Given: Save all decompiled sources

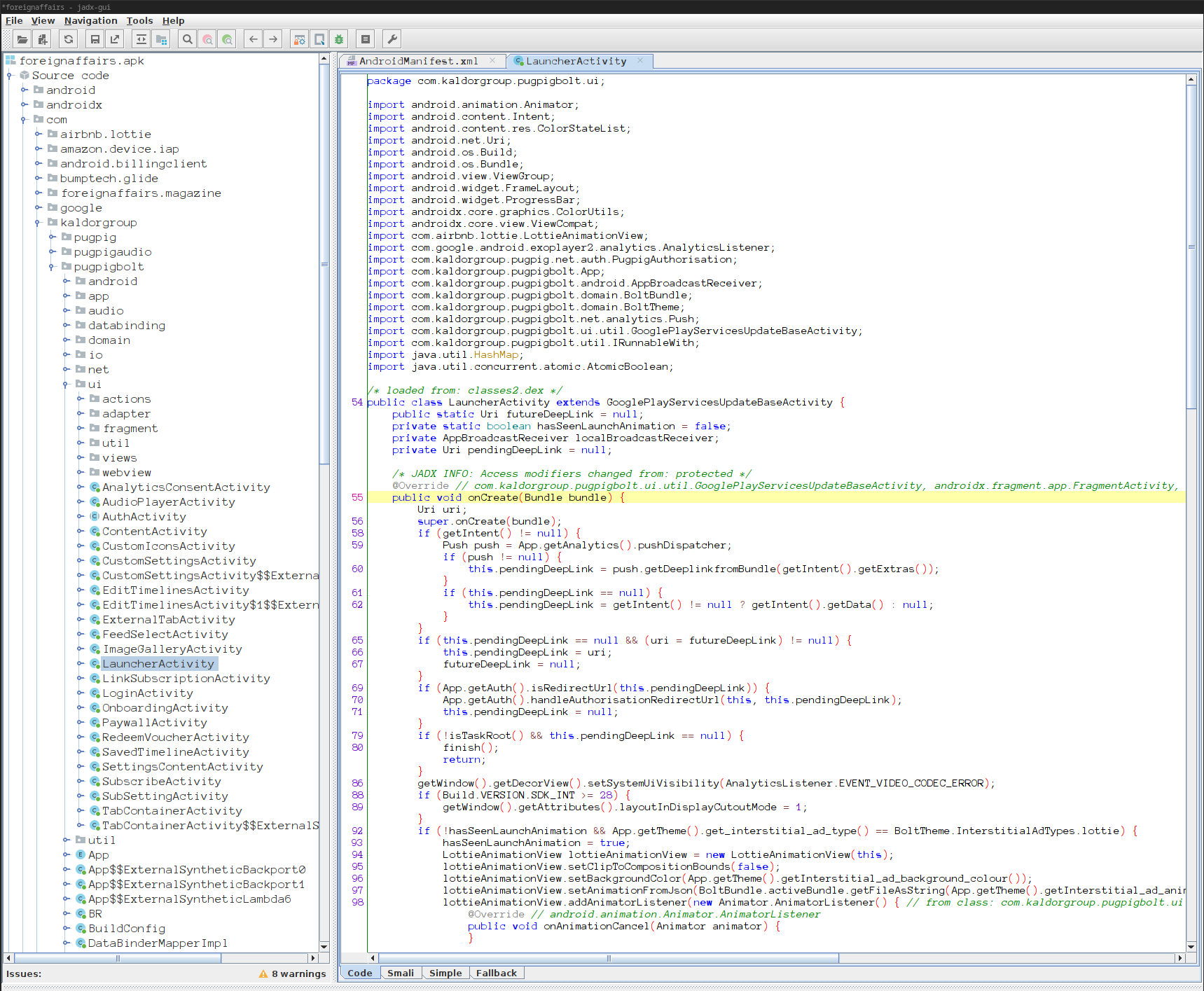Looking at the screenshot, I should click(x=95, y=39).
